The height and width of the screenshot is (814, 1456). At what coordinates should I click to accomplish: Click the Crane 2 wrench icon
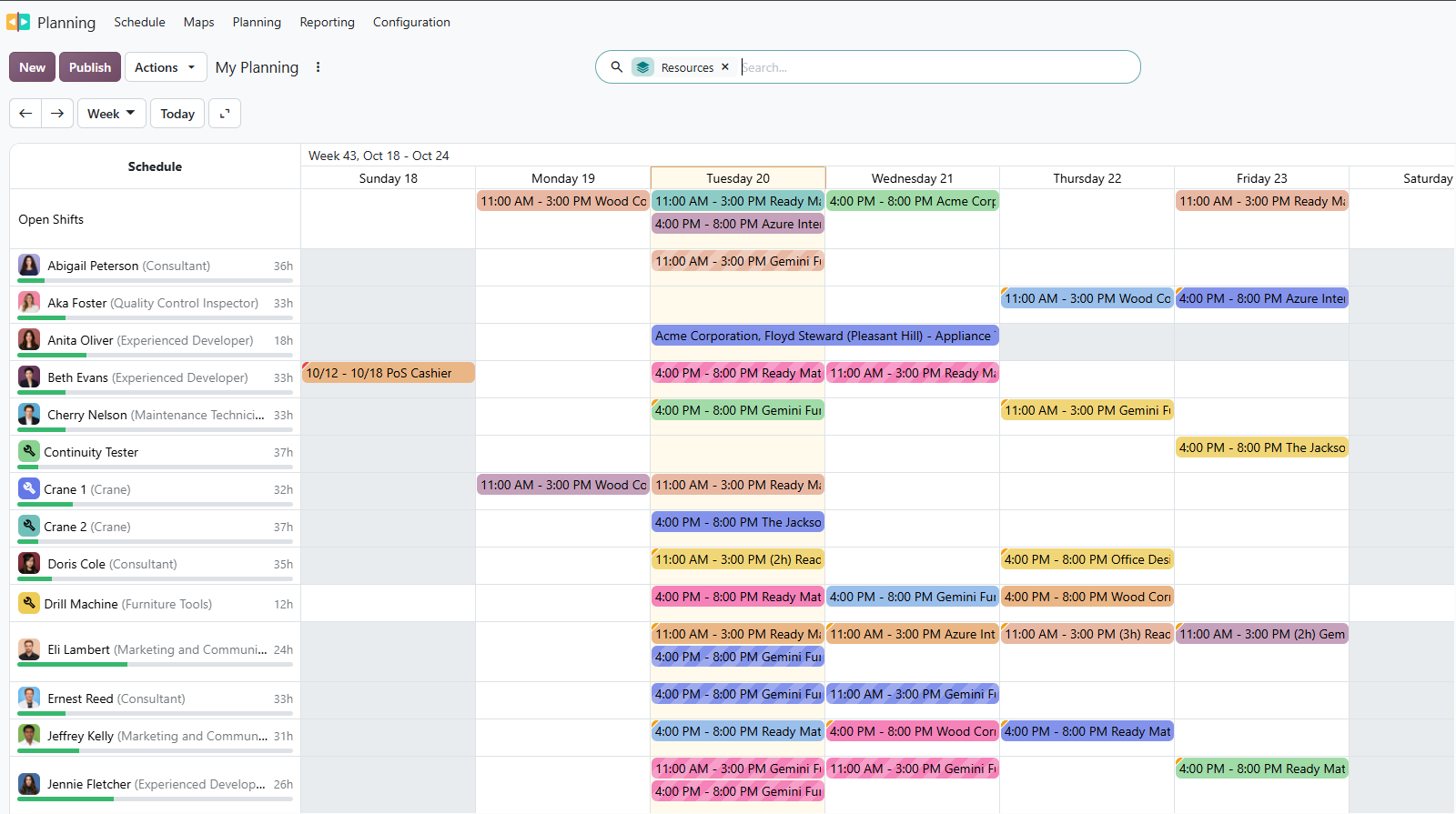point(29,526)
